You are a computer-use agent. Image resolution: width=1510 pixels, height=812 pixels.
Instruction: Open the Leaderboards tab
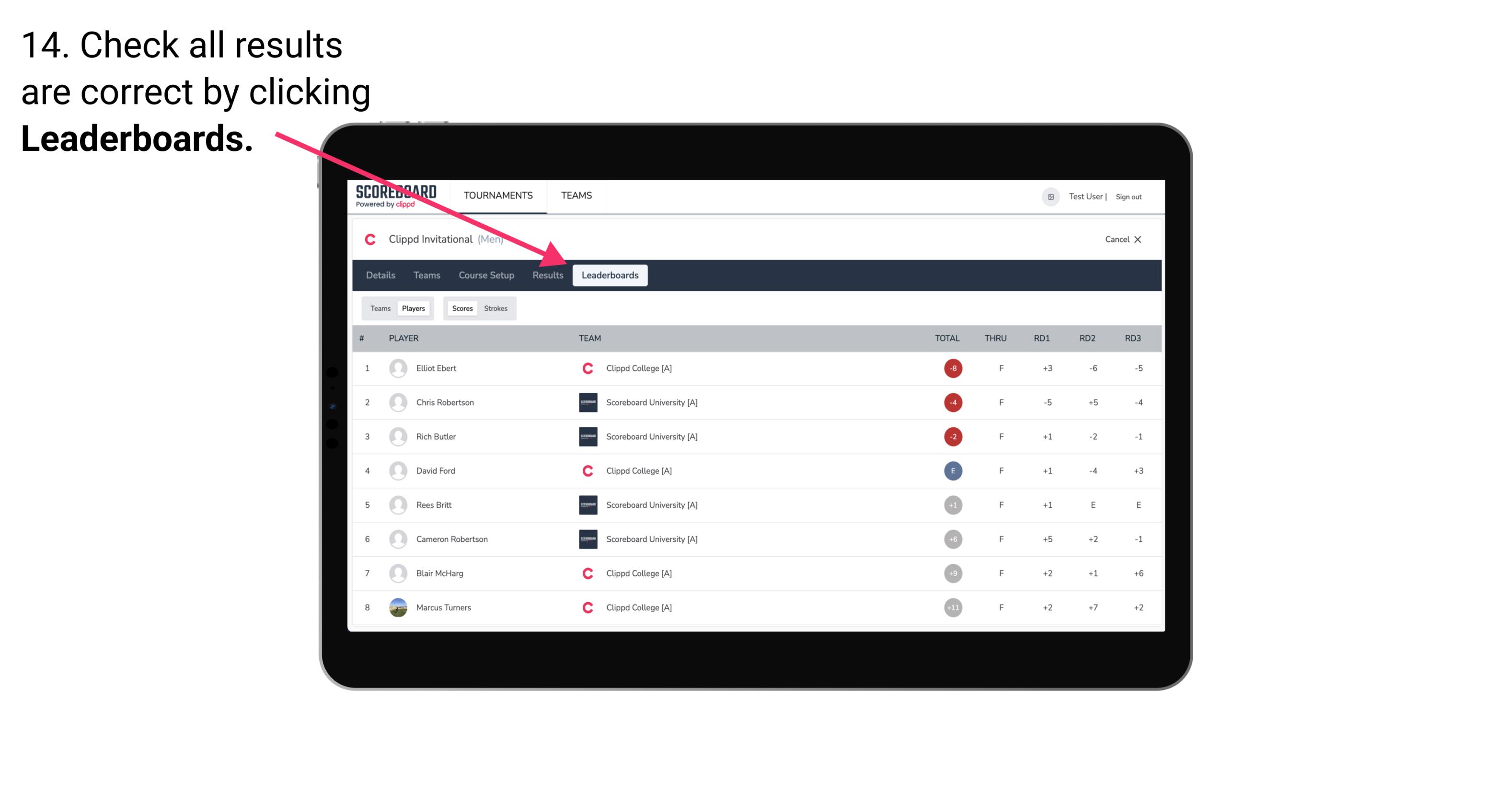click(x=610, y=276)
